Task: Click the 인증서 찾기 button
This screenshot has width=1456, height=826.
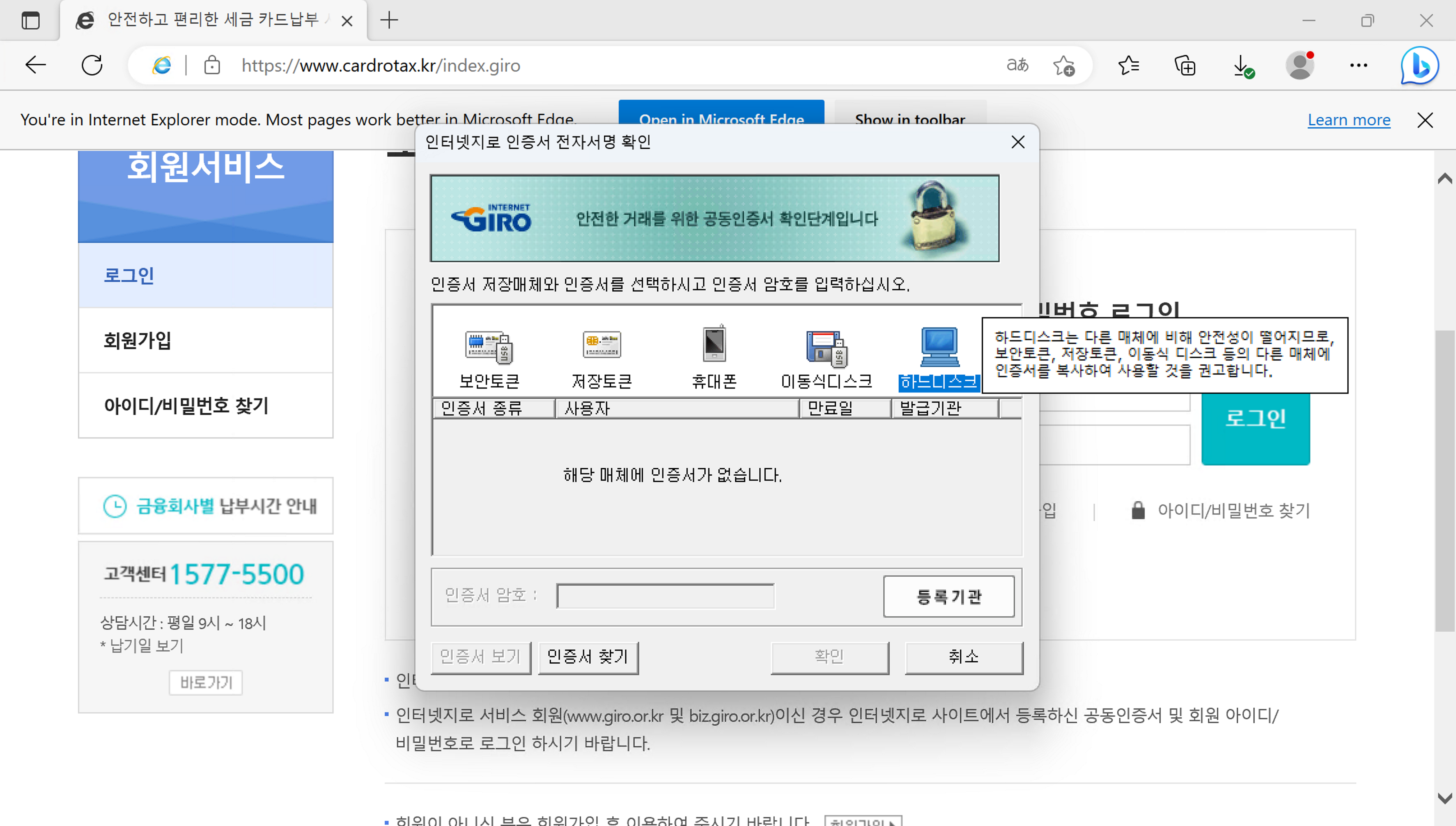Action: [588, 657]
